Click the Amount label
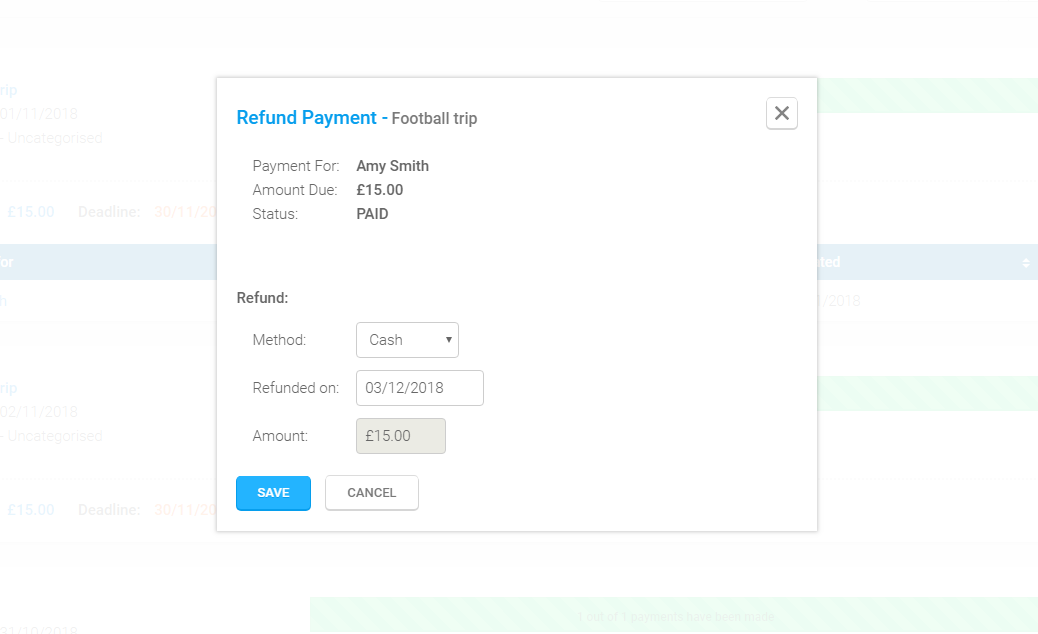 coord(280,436)
